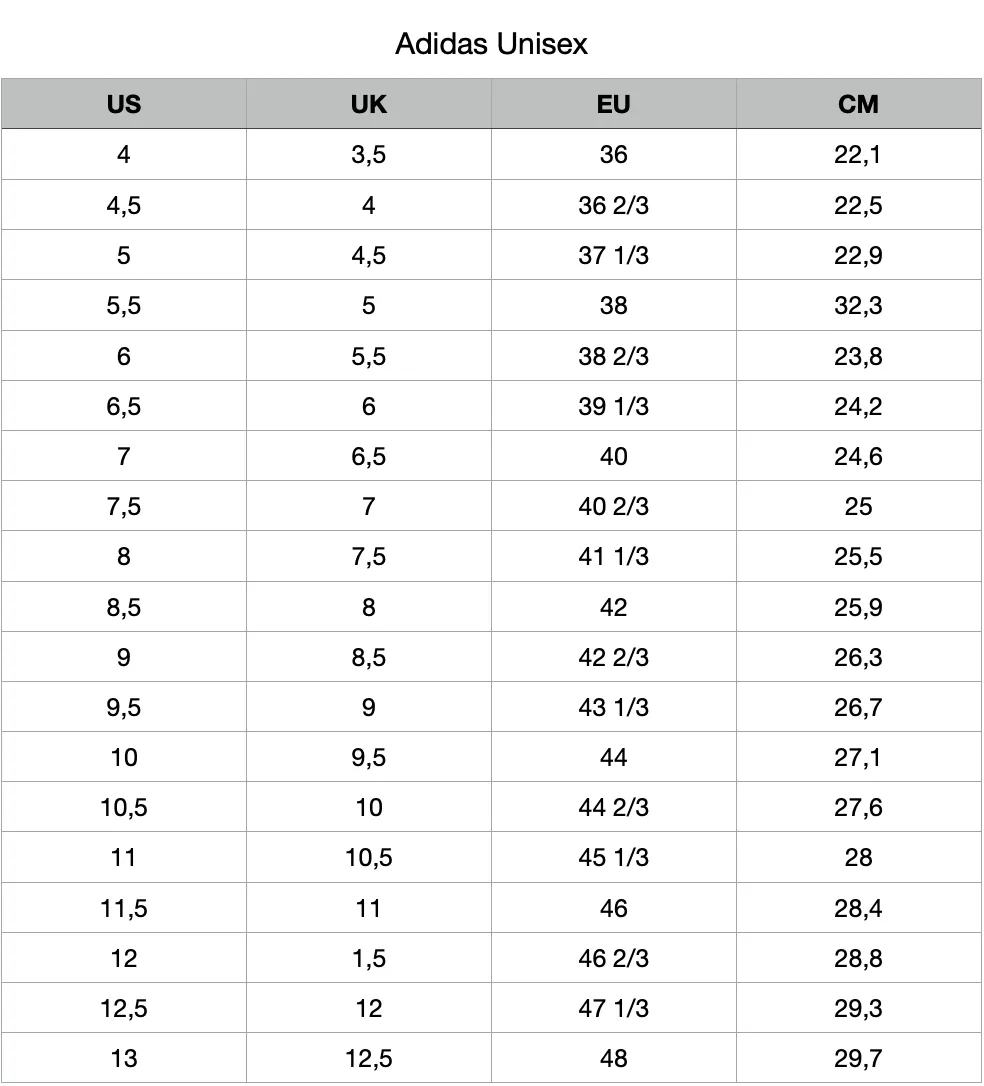Select the CM value 22,1 cell
The image size is (984, 1086).
859,154
